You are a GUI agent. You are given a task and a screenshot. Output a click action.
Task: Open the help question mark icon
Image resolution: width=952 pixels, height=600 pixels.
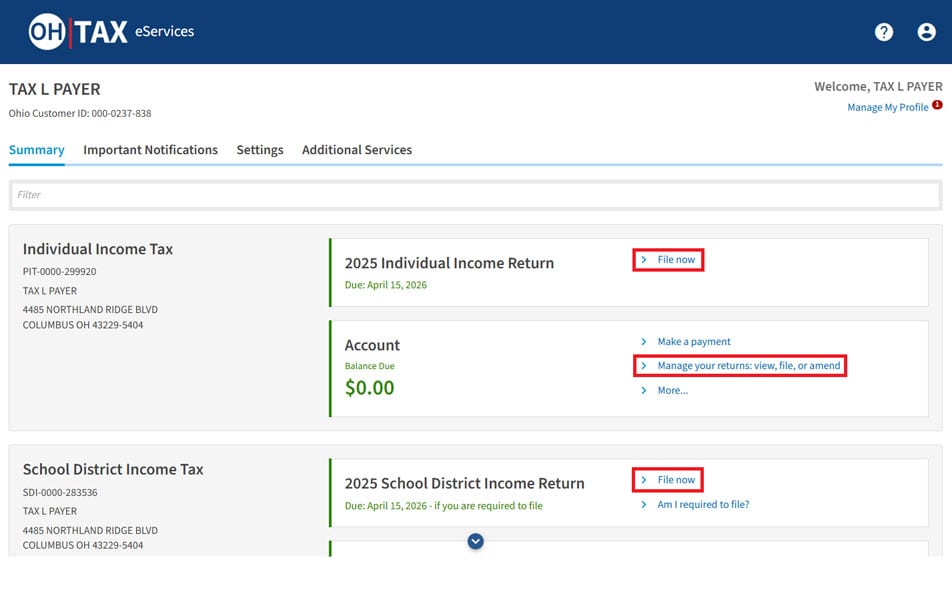tap(883, 32)
